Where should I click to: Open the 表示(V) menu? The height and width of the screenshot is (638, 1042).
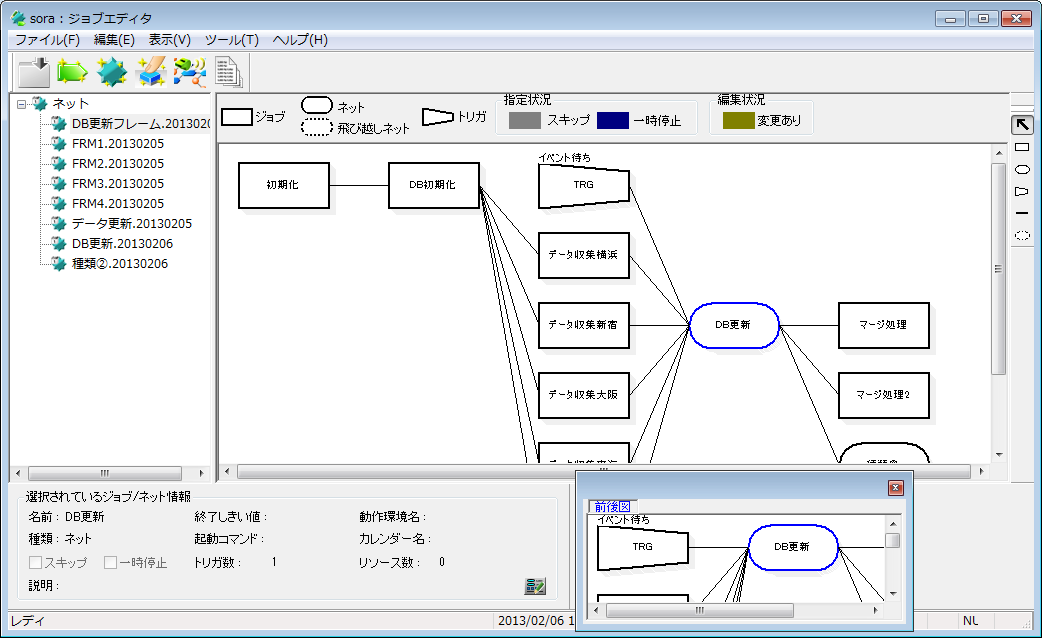coord(169,40)
